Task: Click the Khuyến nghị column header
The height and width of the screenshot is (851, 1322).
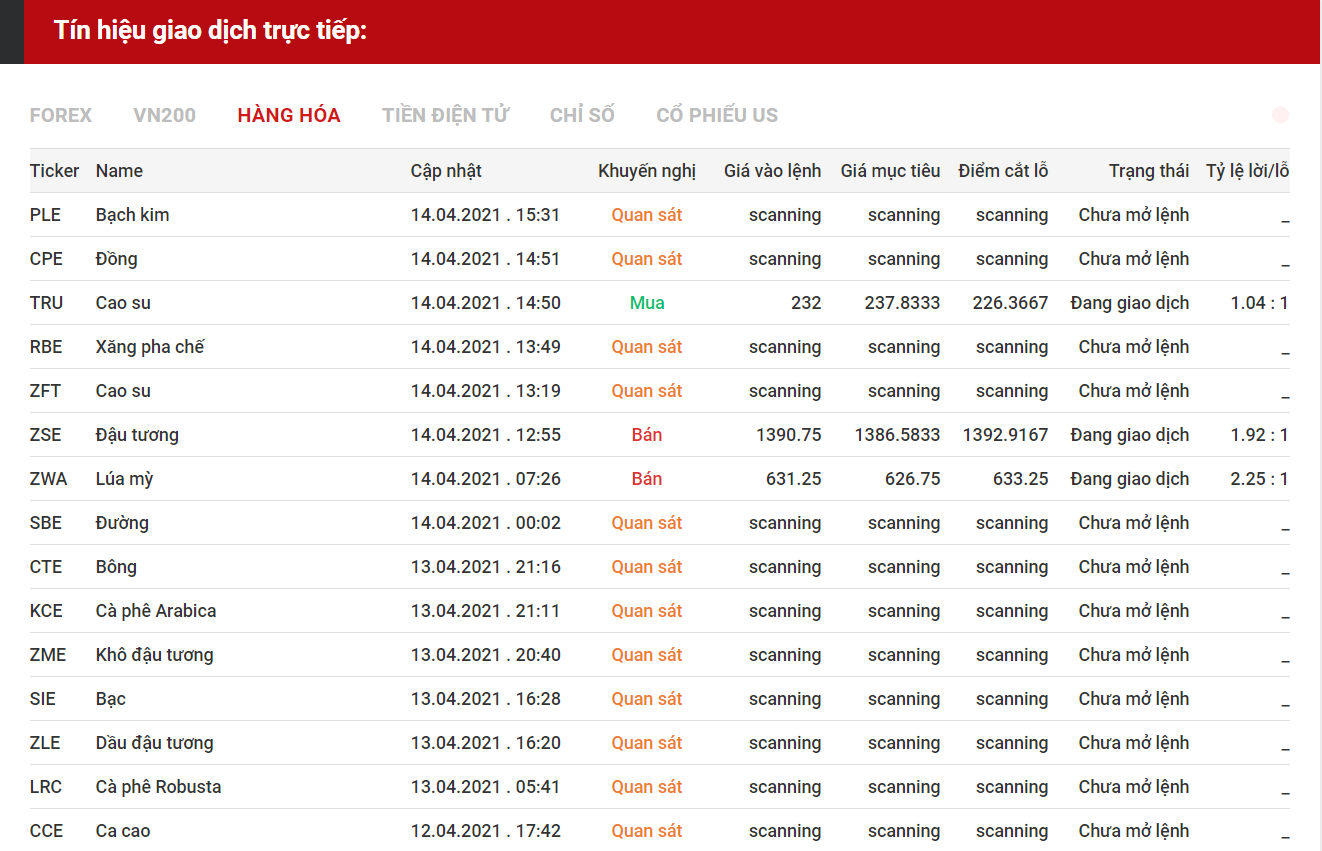Action: (x=647, y=171)
